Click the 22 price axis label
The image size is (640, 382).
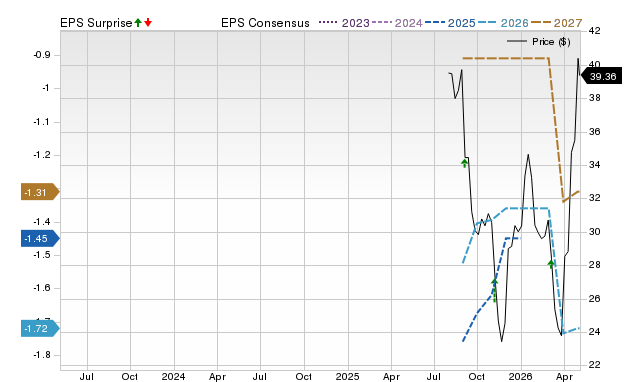pyautogui.click(x=595, y=364)
